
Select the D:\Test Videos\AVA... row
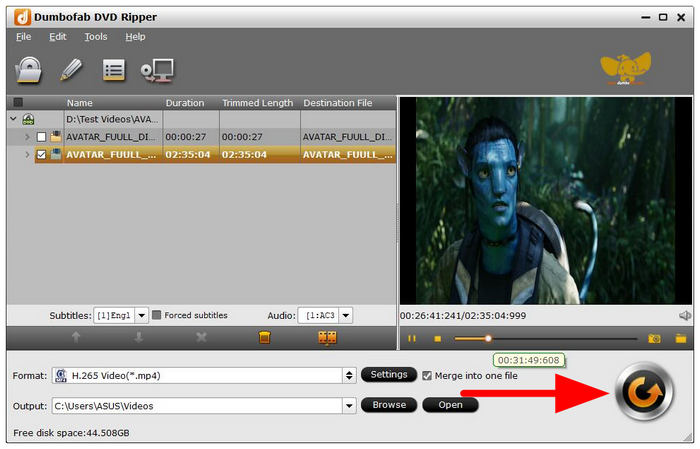202,119
